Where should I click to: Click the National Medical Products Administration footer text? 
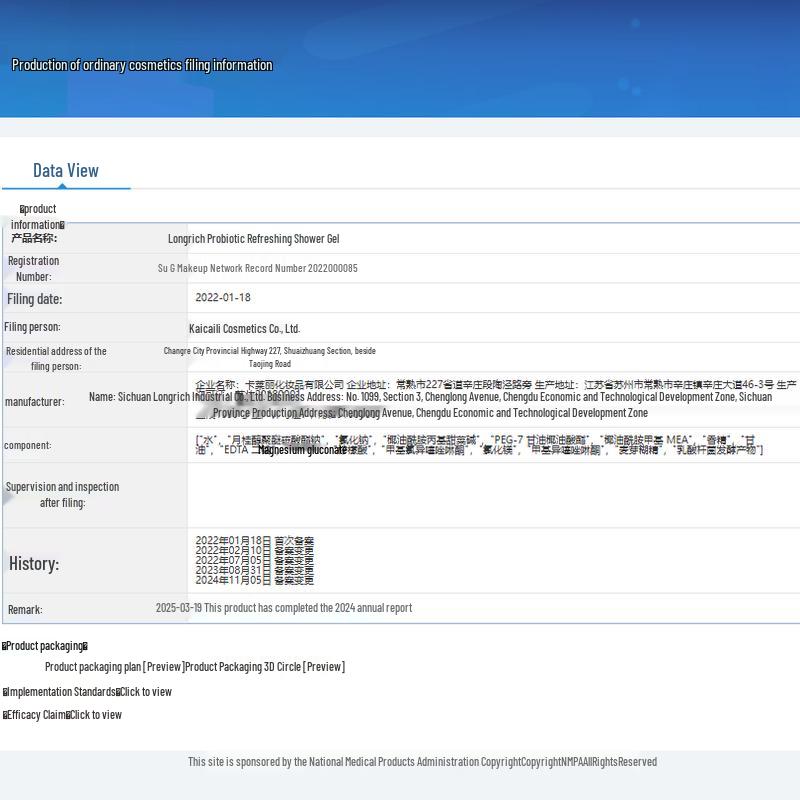tap(422, 762)
